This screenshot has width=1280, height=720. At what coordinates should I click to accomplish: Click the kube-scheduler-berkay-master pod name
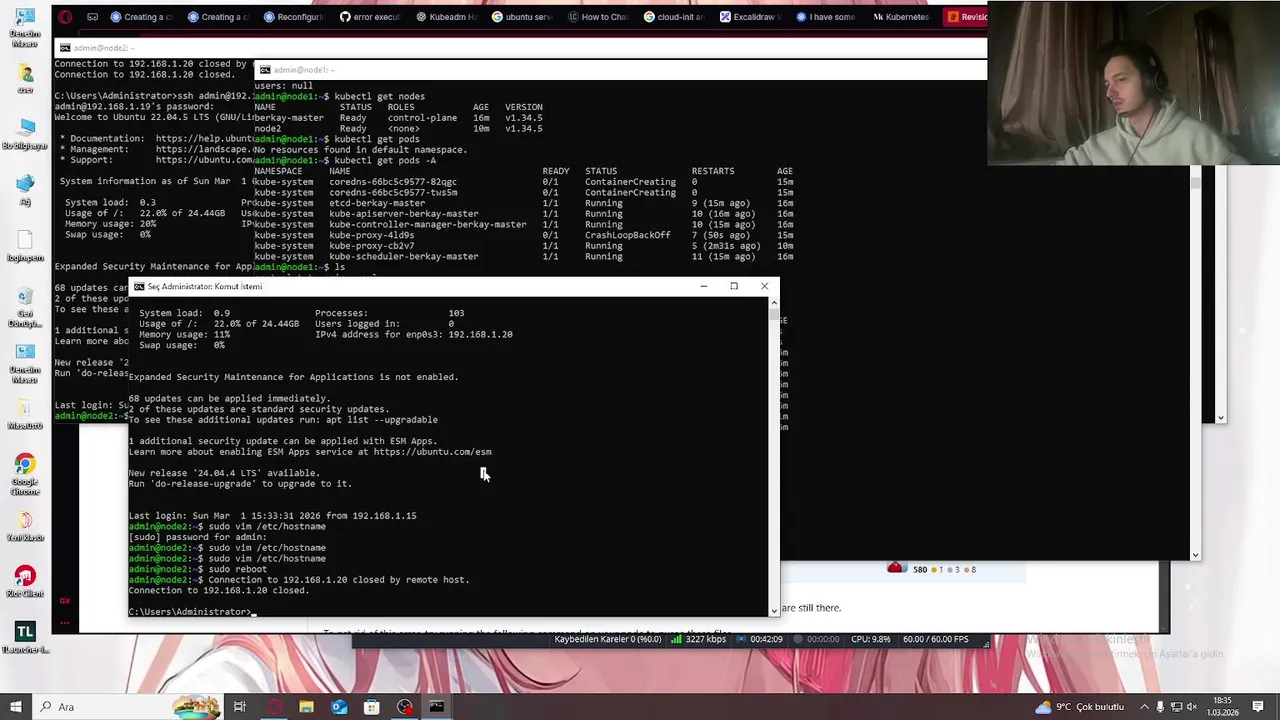coord(404,256)
